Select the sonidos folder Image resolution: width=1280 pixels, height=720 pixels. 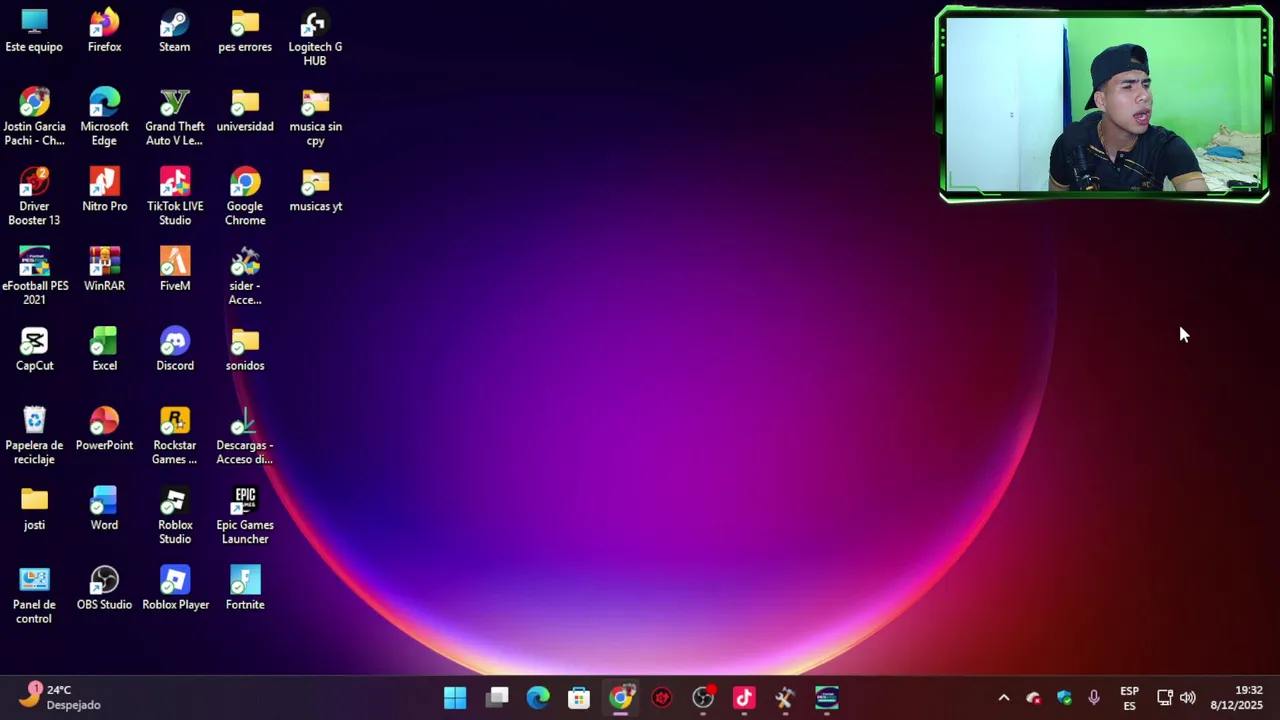click(x=245, y=351)
